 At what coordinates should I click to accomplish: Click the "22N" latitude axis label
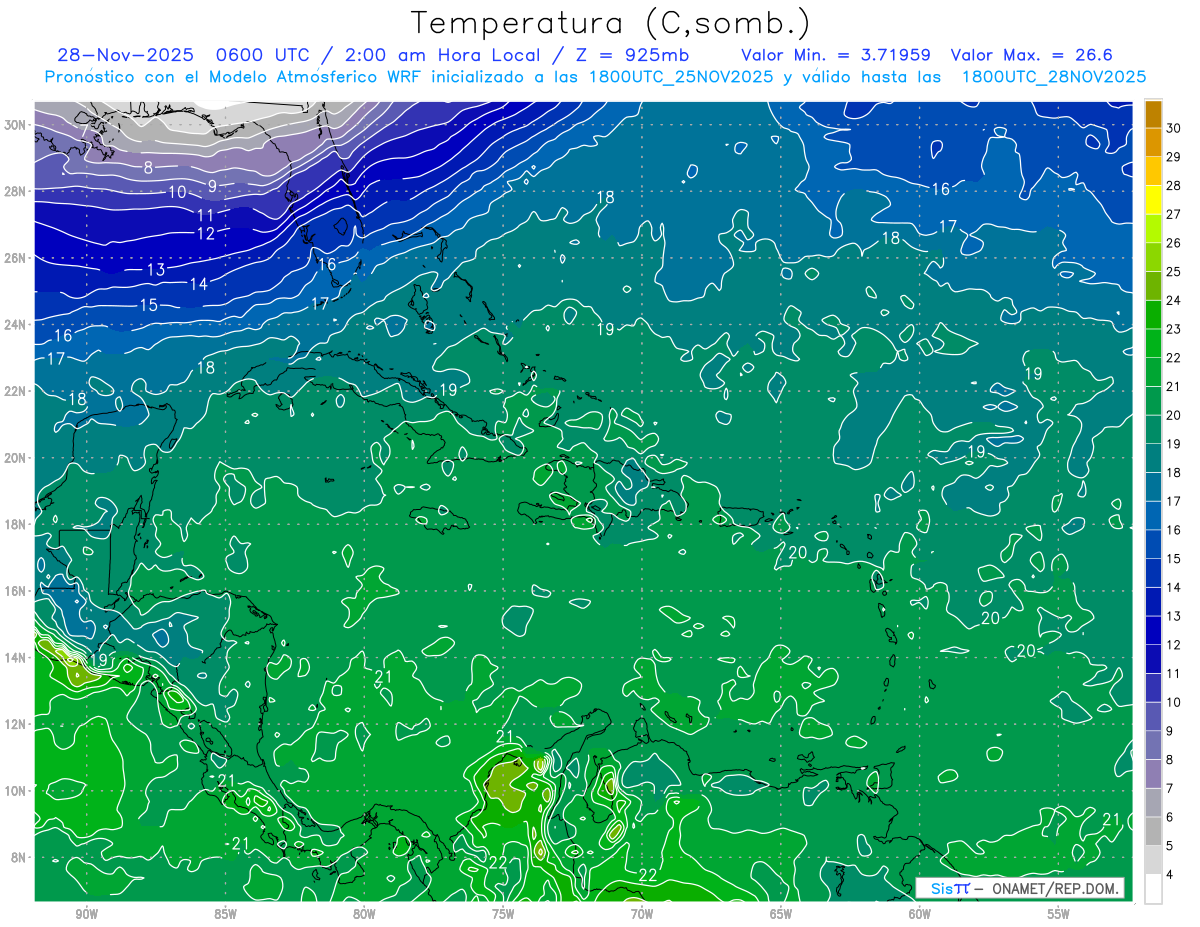(16, 391)
